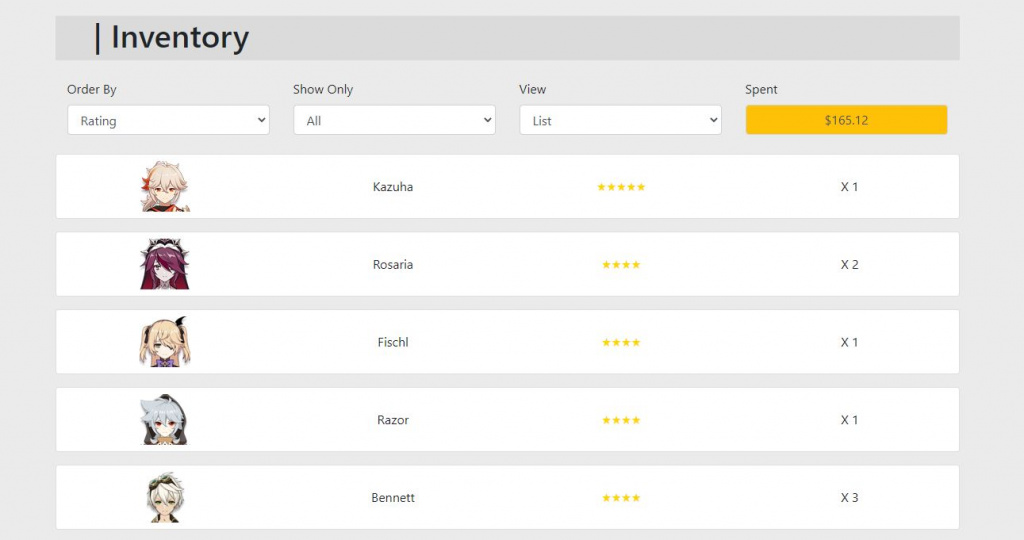
Task: Select Bennett's avatar image
Action: 164,497
